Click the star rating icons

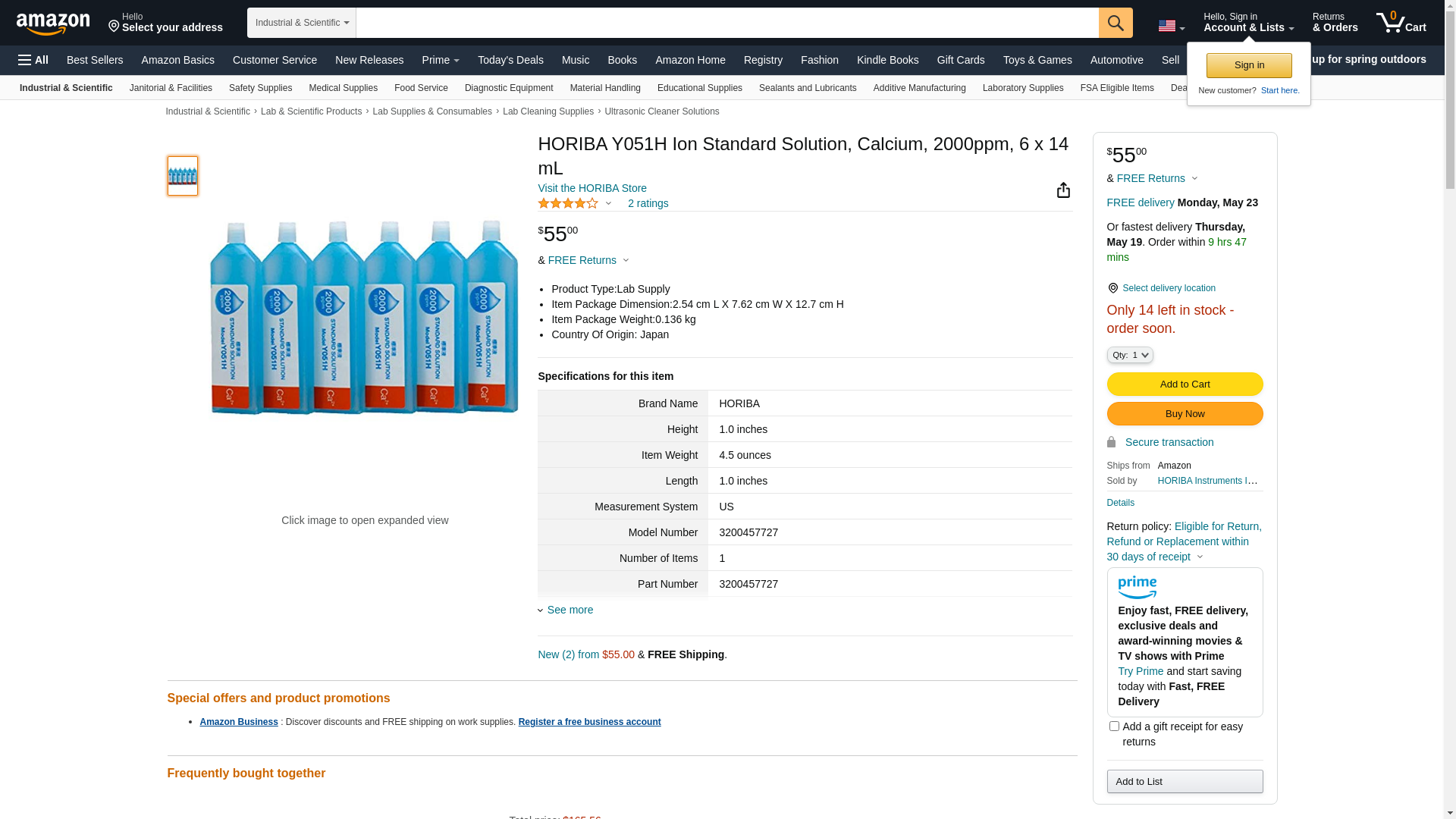[568, 203]
